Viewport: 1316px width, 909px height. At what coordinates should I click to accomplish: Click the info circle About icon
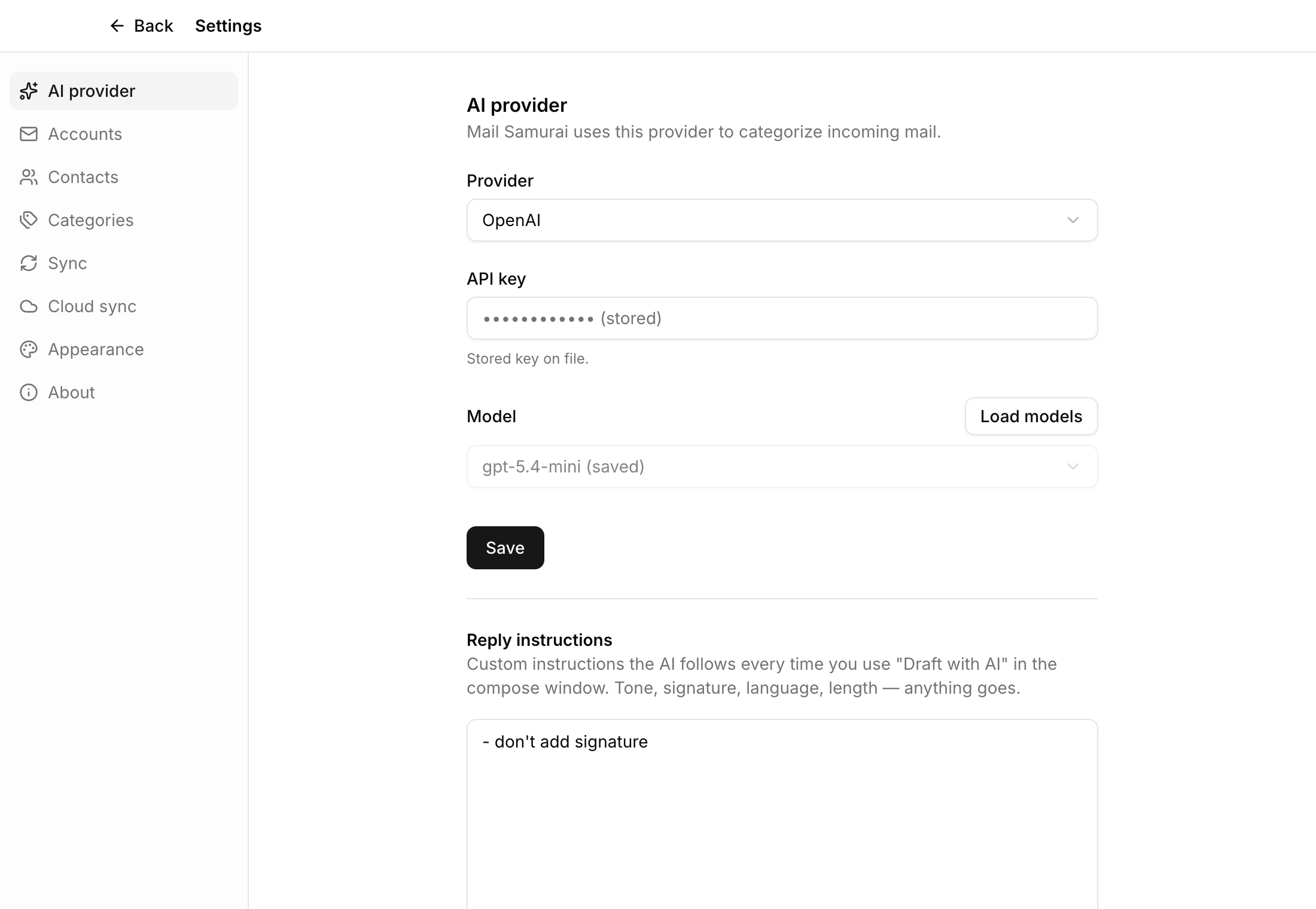click(x=29, y=392)
